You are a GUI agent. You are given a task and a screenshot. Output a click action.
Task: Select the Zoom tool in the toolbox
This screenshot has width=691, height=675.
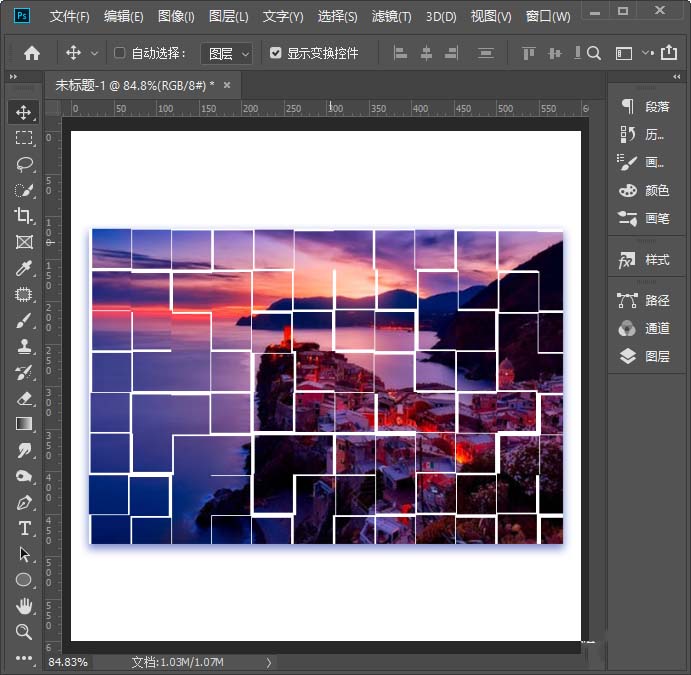24,632
